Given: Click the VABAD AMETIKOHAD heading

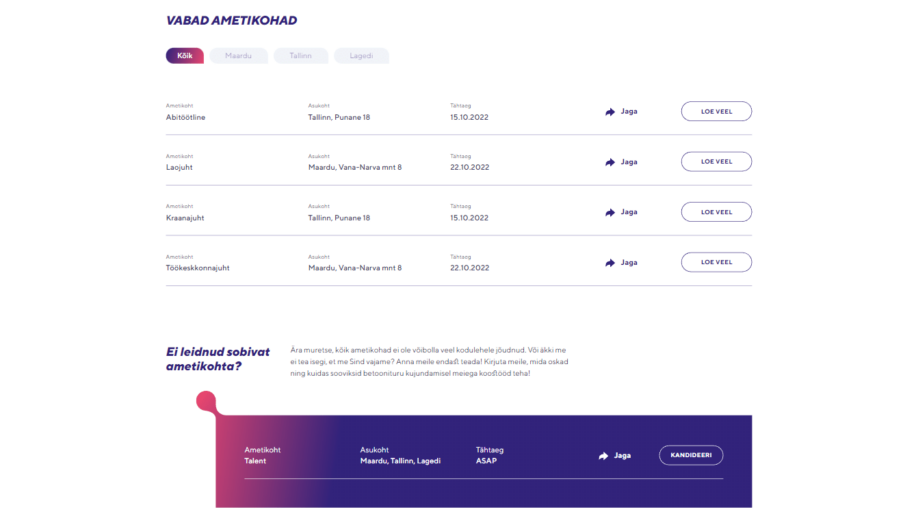Looking at the screenshot, I should point(231,20).
